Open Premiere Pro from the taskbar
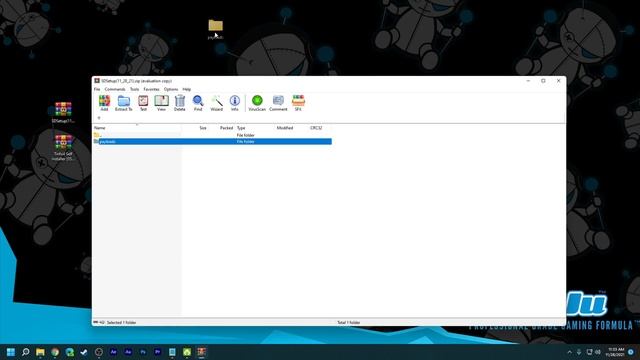The image size is (640, 360). coord(158,352)
